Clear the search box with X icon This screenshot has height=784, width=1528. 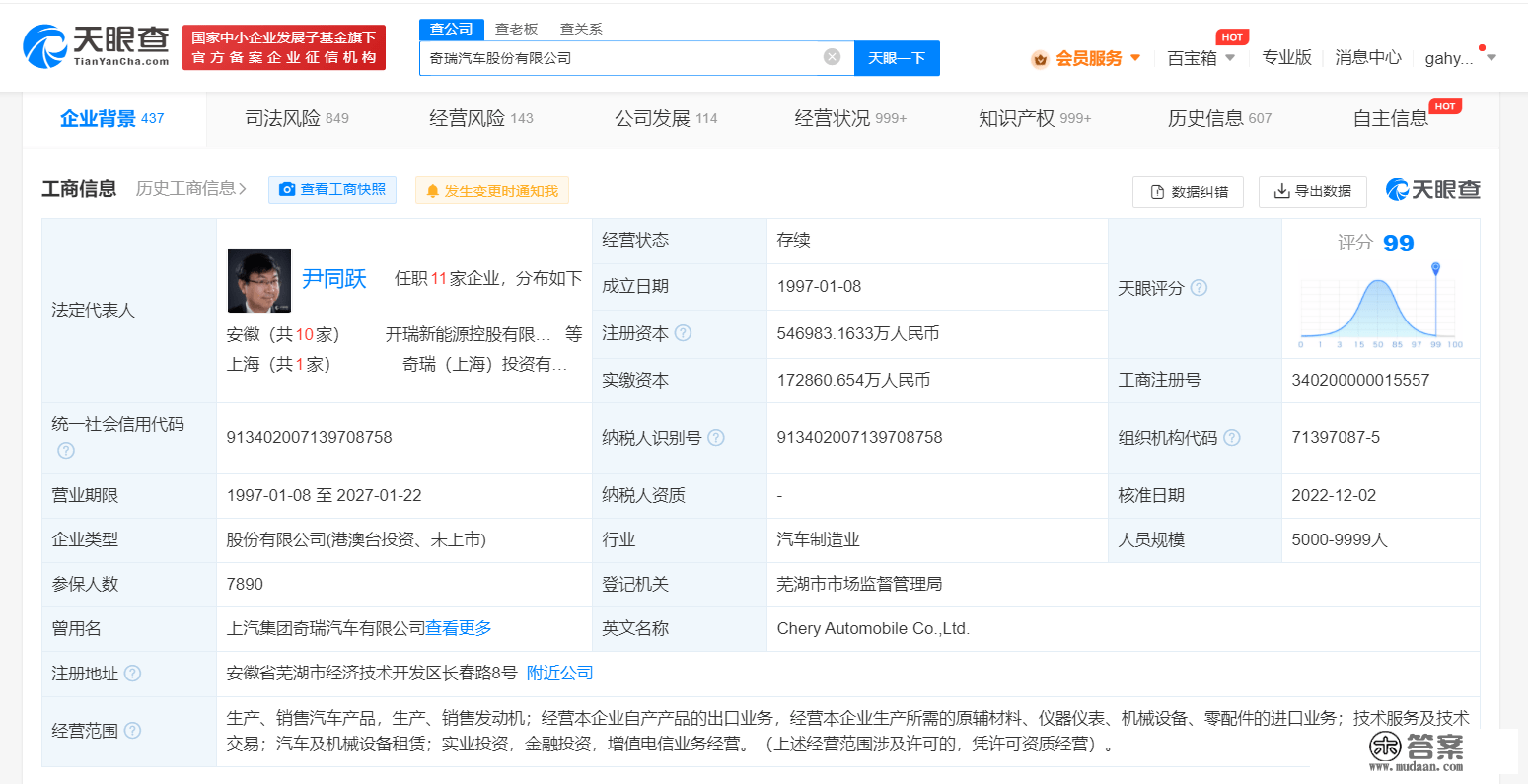point(832,57)
